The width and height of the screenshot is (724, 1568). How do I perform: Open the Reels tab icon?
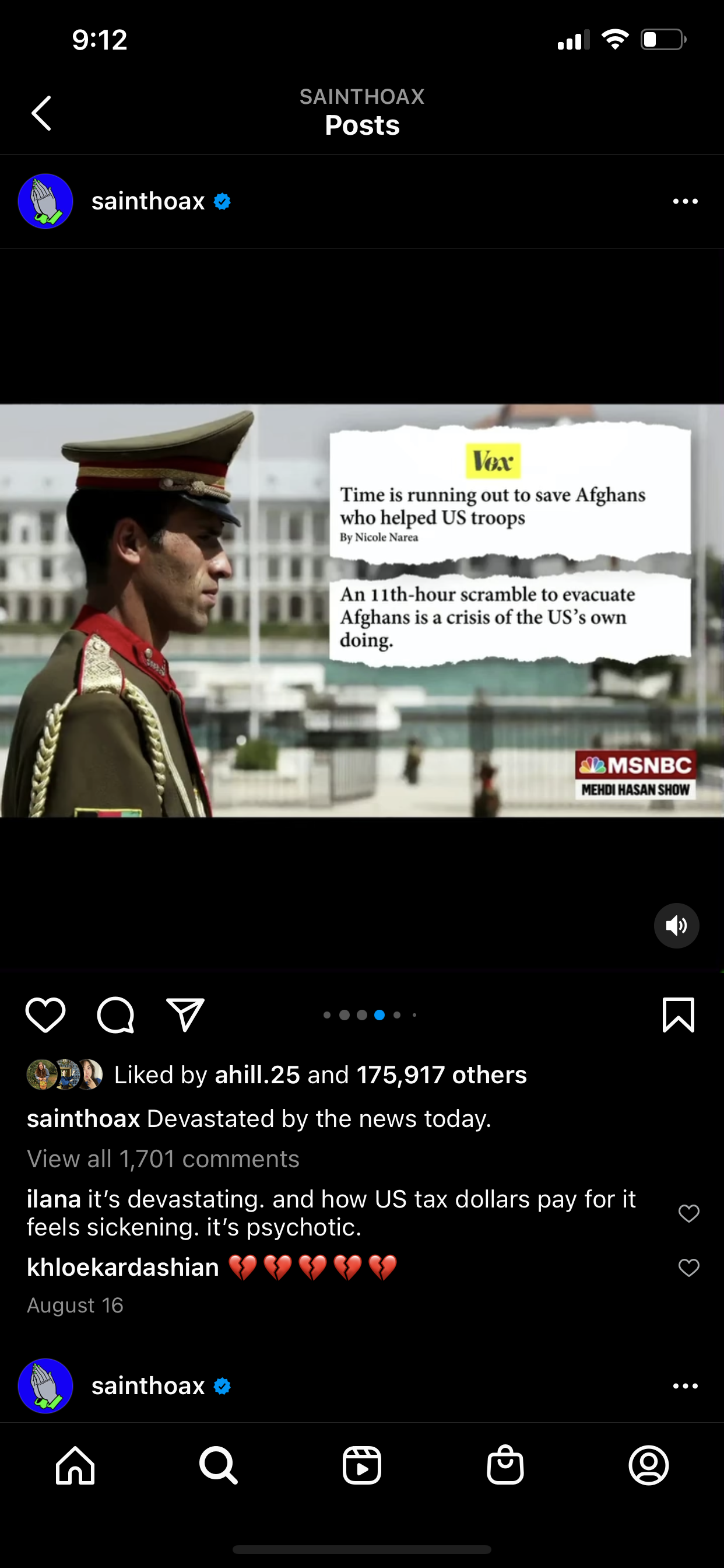[362, 1465]
